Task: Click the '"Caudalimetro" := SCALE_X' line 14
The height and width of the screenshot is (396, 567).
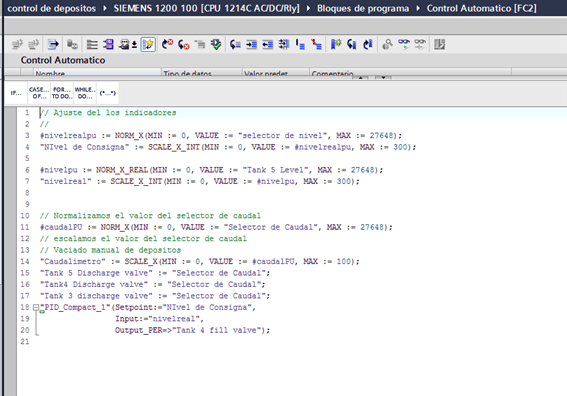Action: click(200, 261)
